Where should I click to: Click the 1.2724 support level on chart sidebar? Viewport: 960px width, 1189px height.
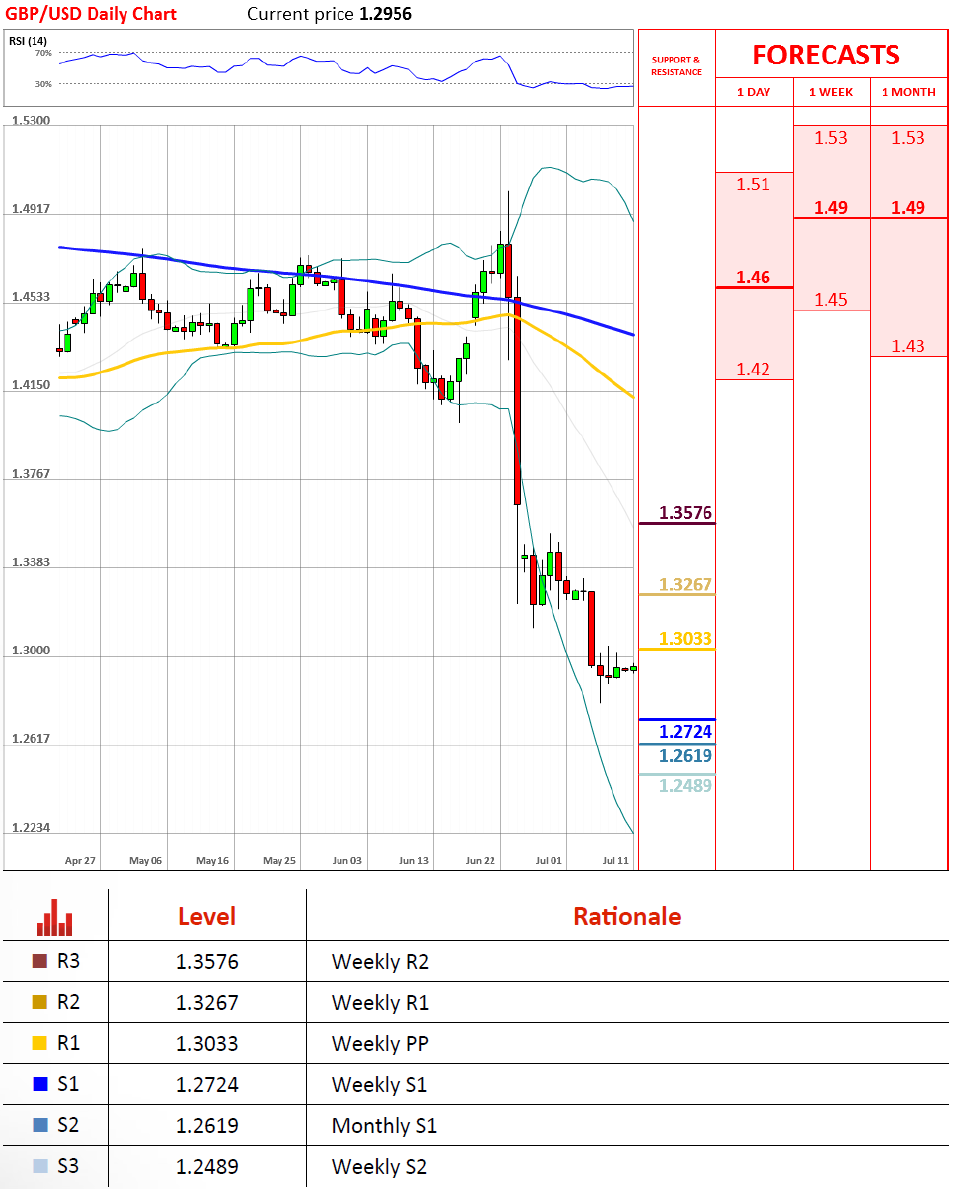(x=685, y=732)
